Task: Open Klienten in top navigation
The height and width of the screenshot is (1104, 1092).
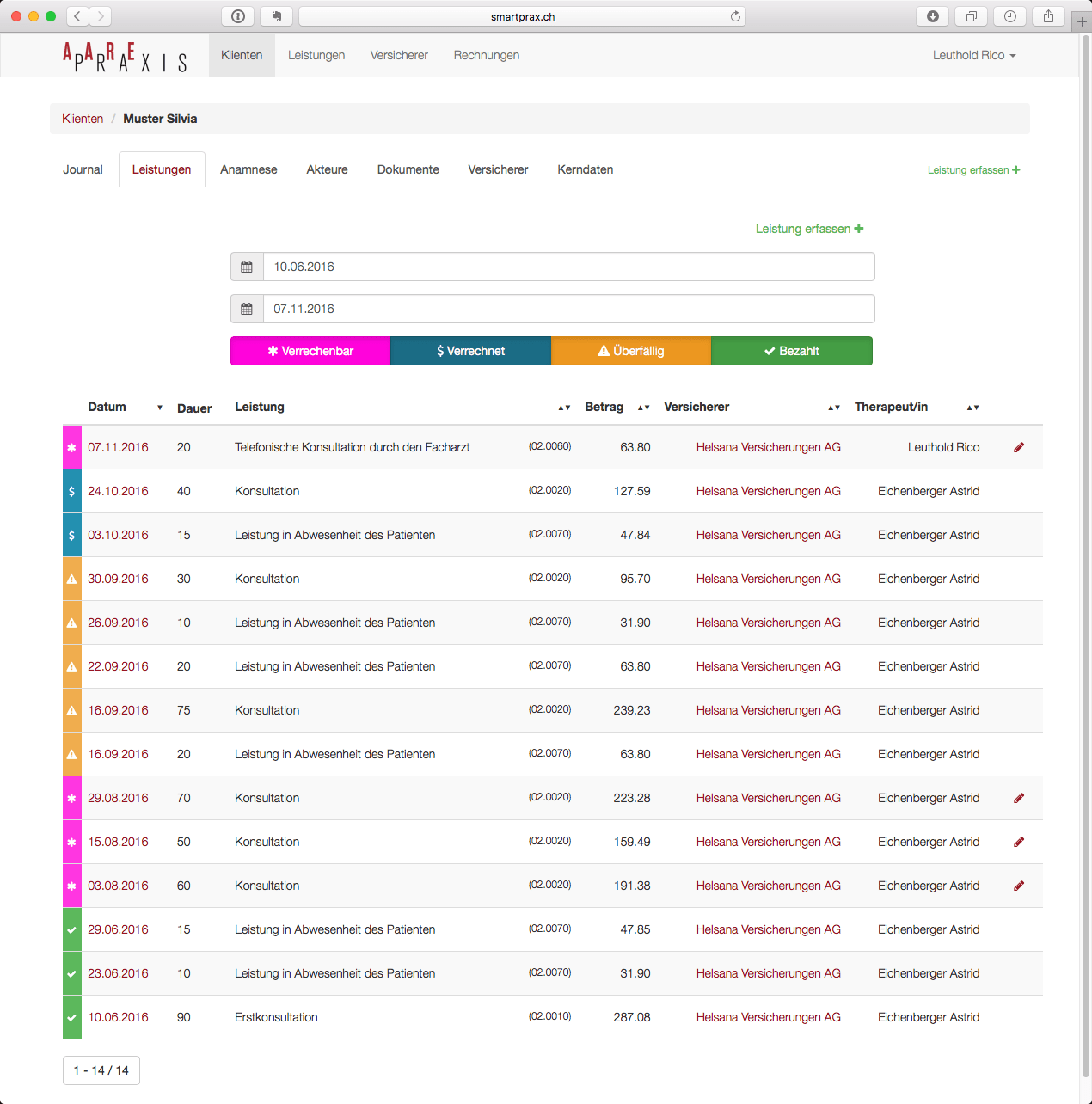Action: click(242, 55)
